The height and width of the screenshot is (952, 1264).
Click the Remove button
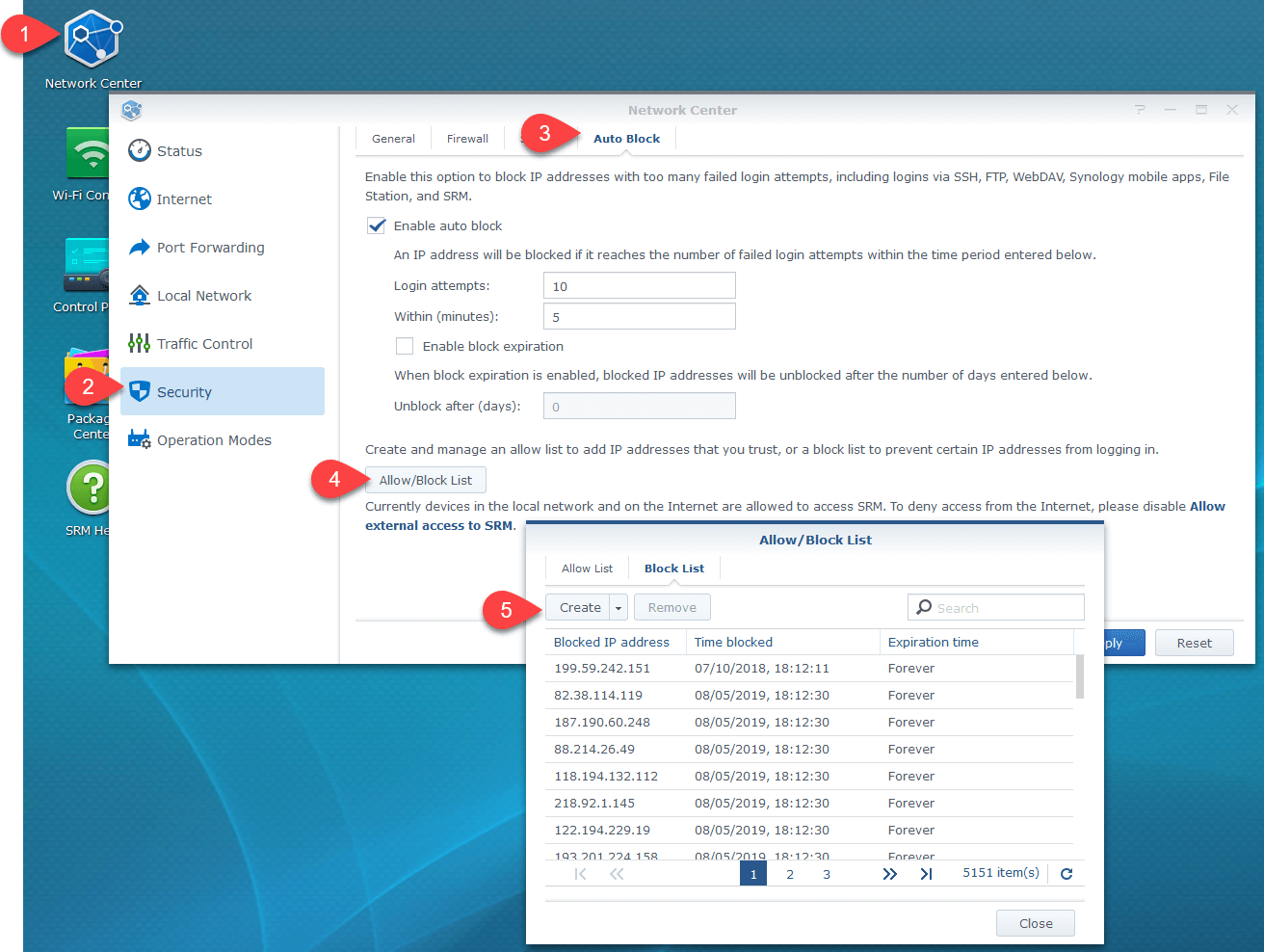[672, 608]
